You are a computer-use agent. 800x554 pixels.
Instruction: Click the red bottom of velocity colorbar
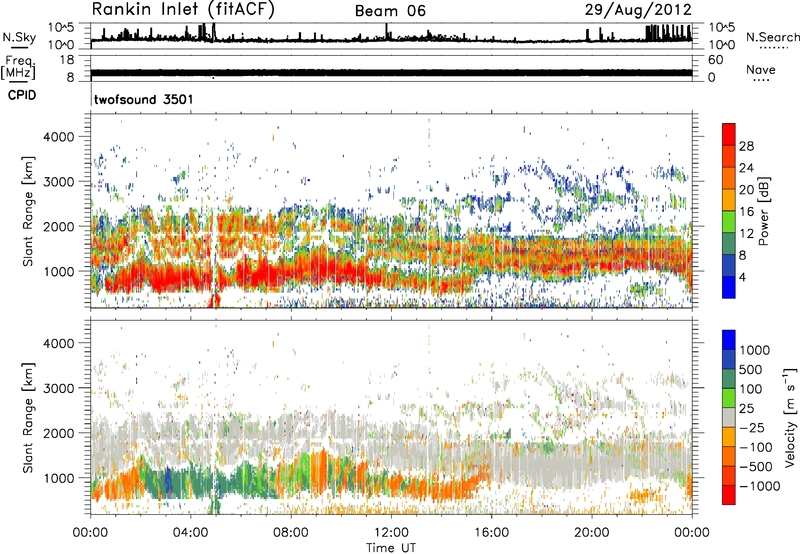pos(729,495)
